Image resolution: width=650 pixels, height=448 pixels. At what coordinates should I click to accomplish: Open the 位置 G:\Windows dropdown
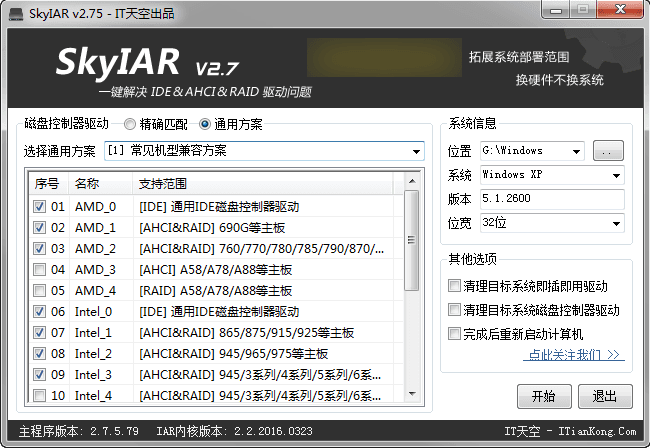(576, 151)
